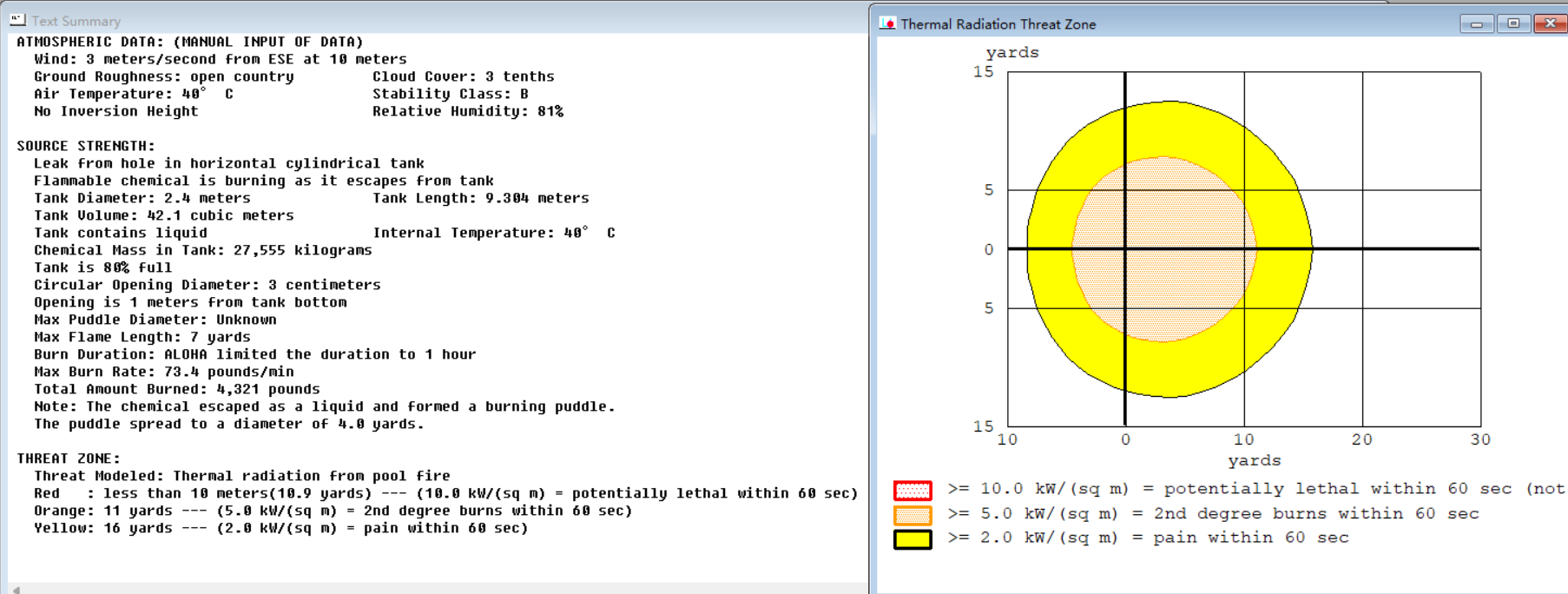The image size is (1568, 594).
Task: Click the SOURCE STRENGTH heading
Action: coord(86,146)
